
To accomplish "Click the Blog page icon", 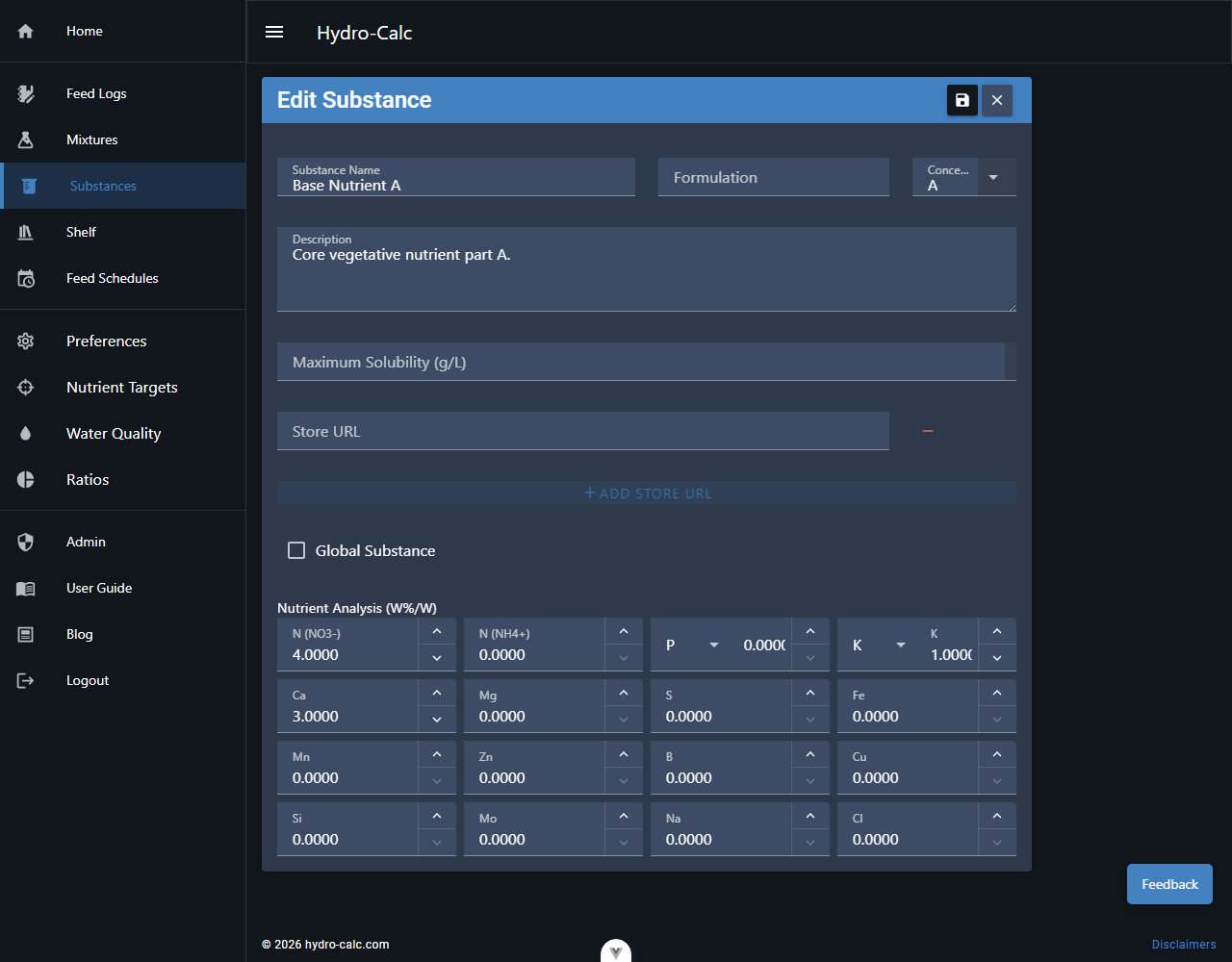I will (26, 634).
